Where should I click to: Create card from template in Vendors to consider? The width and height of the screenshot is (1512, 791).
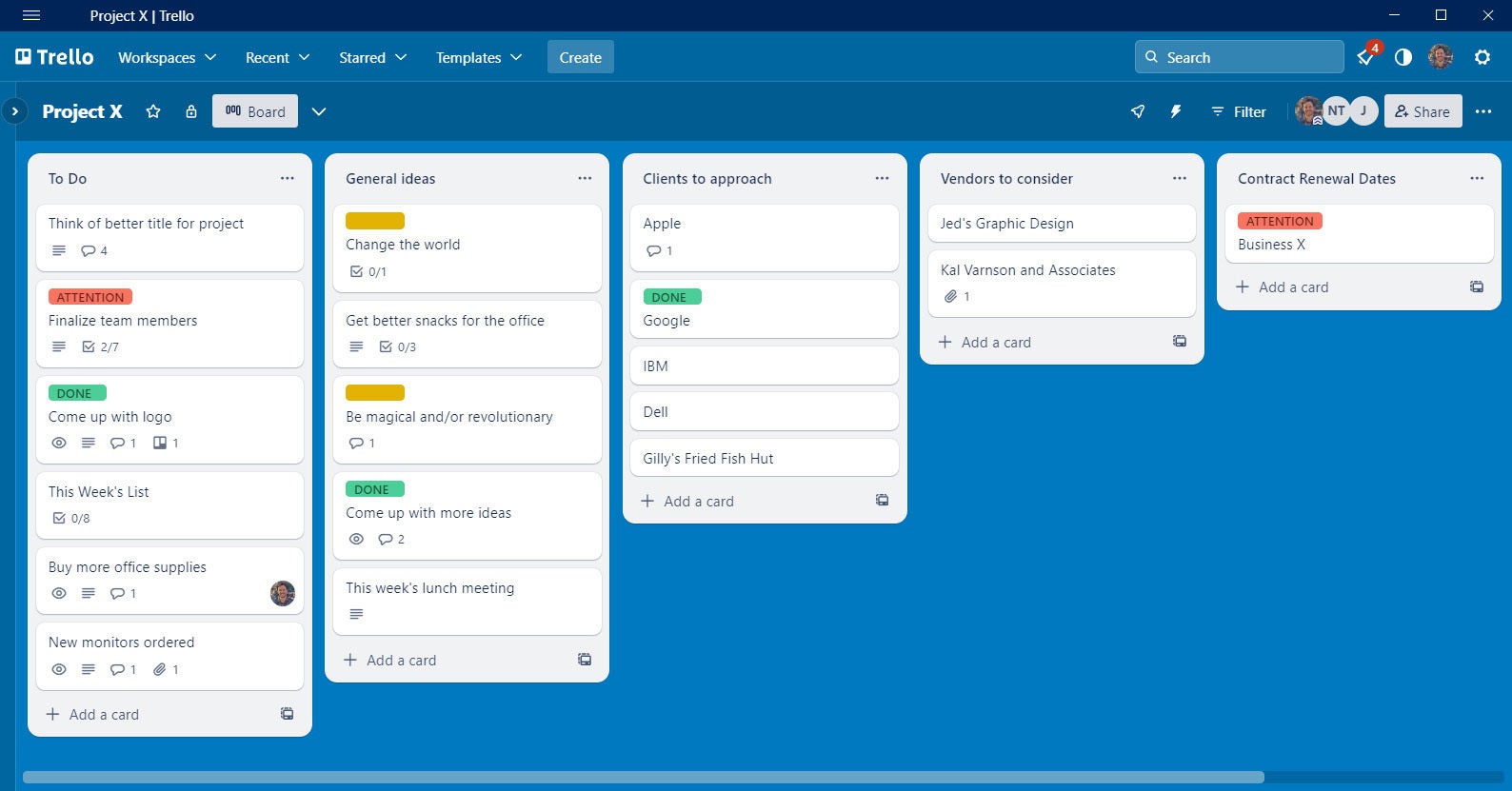click(1180, 342)
